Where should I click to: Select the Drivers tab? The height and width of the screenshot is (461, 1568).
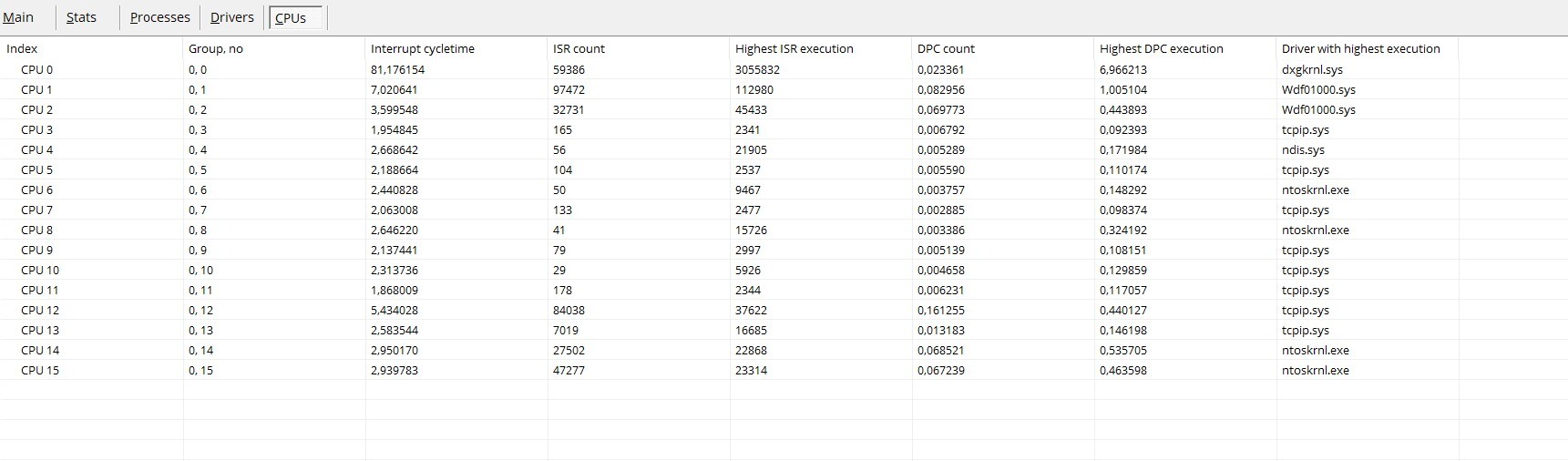tap(231, 17)
